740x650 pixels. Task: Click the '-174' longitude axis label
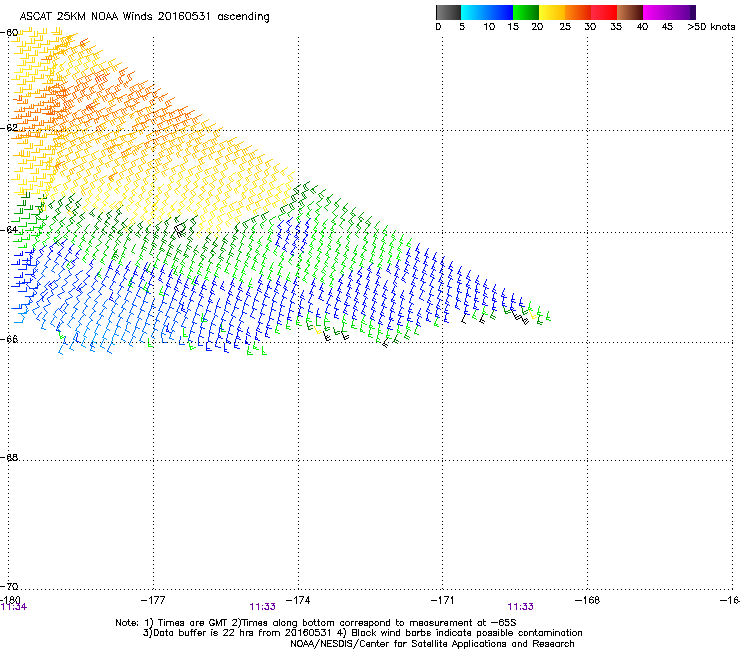click(x=298, y=600)
